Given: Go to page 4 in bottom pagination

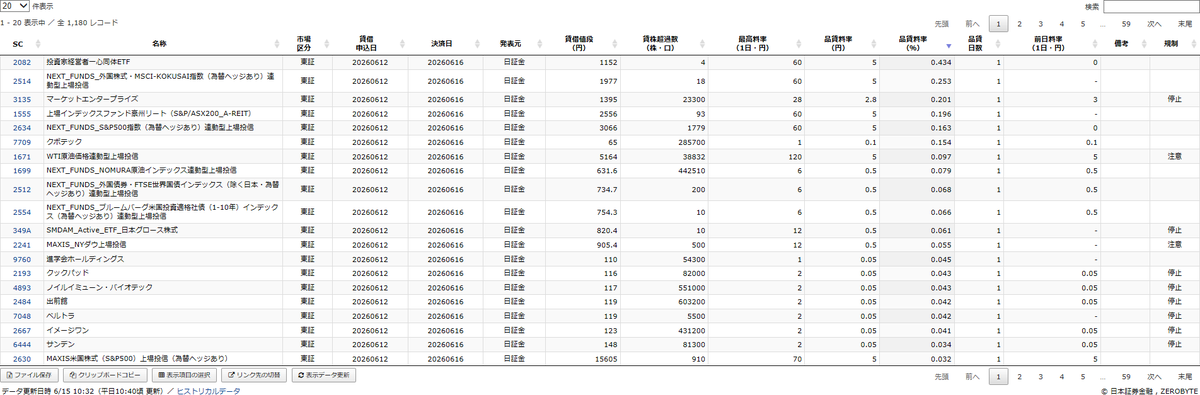Looking at the screenshot, I should point(1062,377).
